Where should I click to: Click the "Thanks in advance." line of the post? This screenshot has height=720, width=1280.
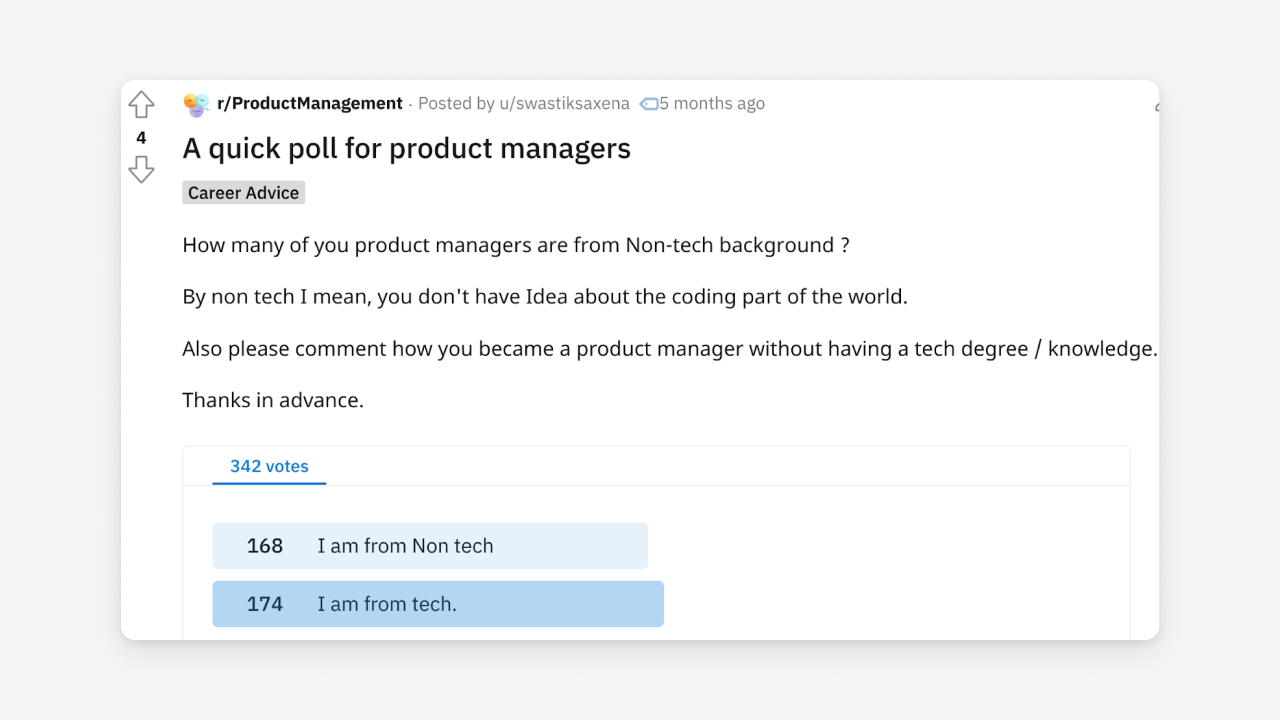click(x=272, y=400)
